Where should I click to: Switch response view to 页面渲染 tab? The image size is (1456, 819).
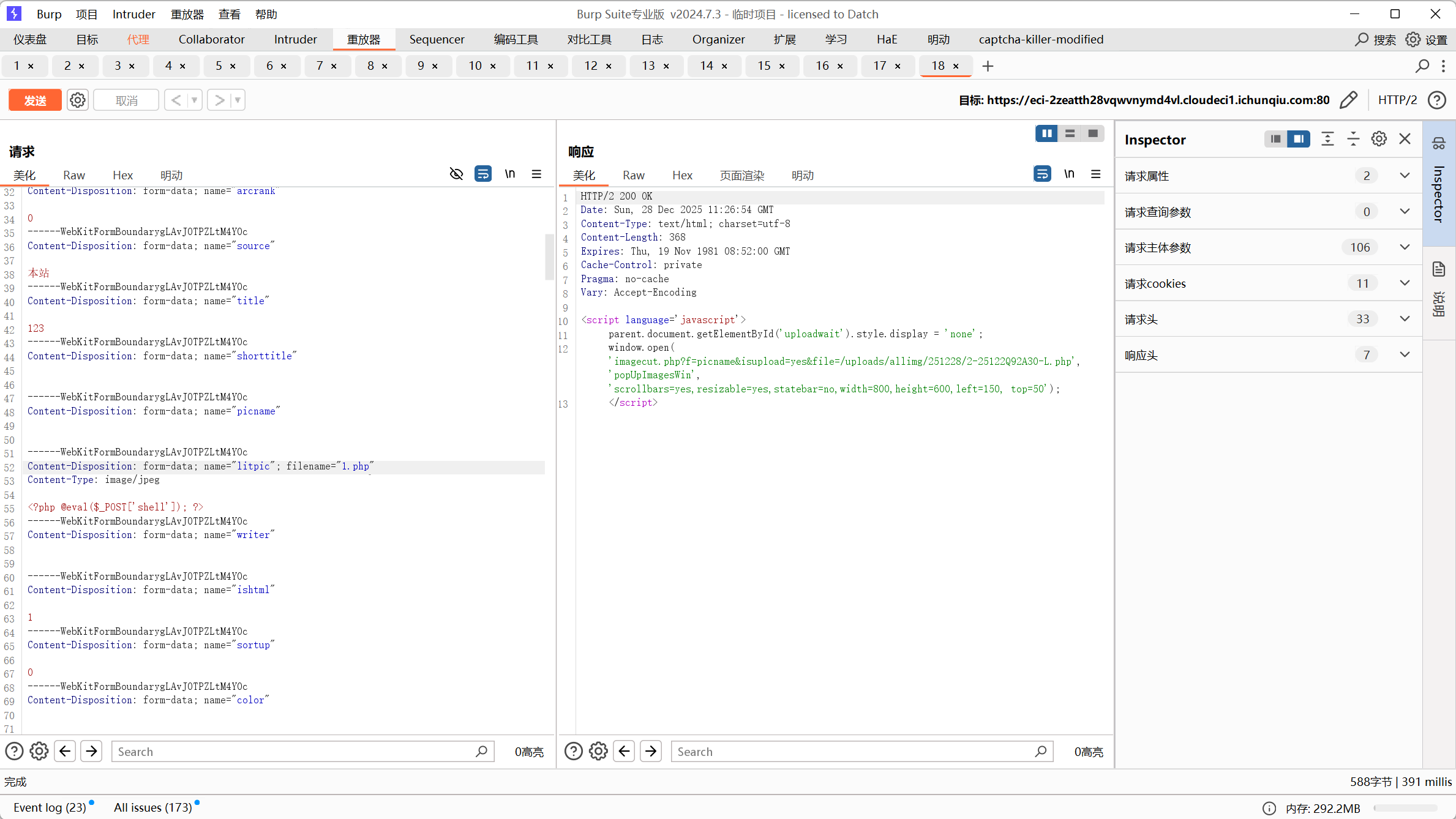coord(741,176)
